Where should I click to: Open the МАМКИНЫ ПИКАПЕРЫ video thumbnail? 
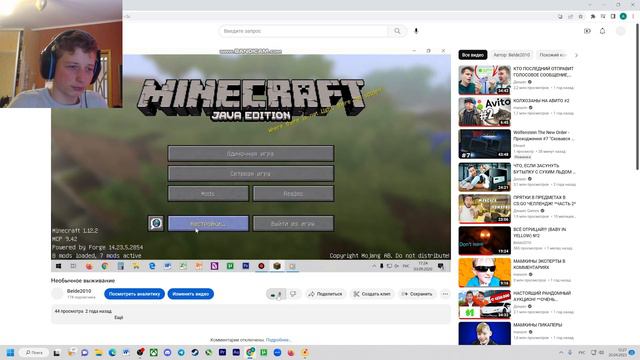coord(484,333)
